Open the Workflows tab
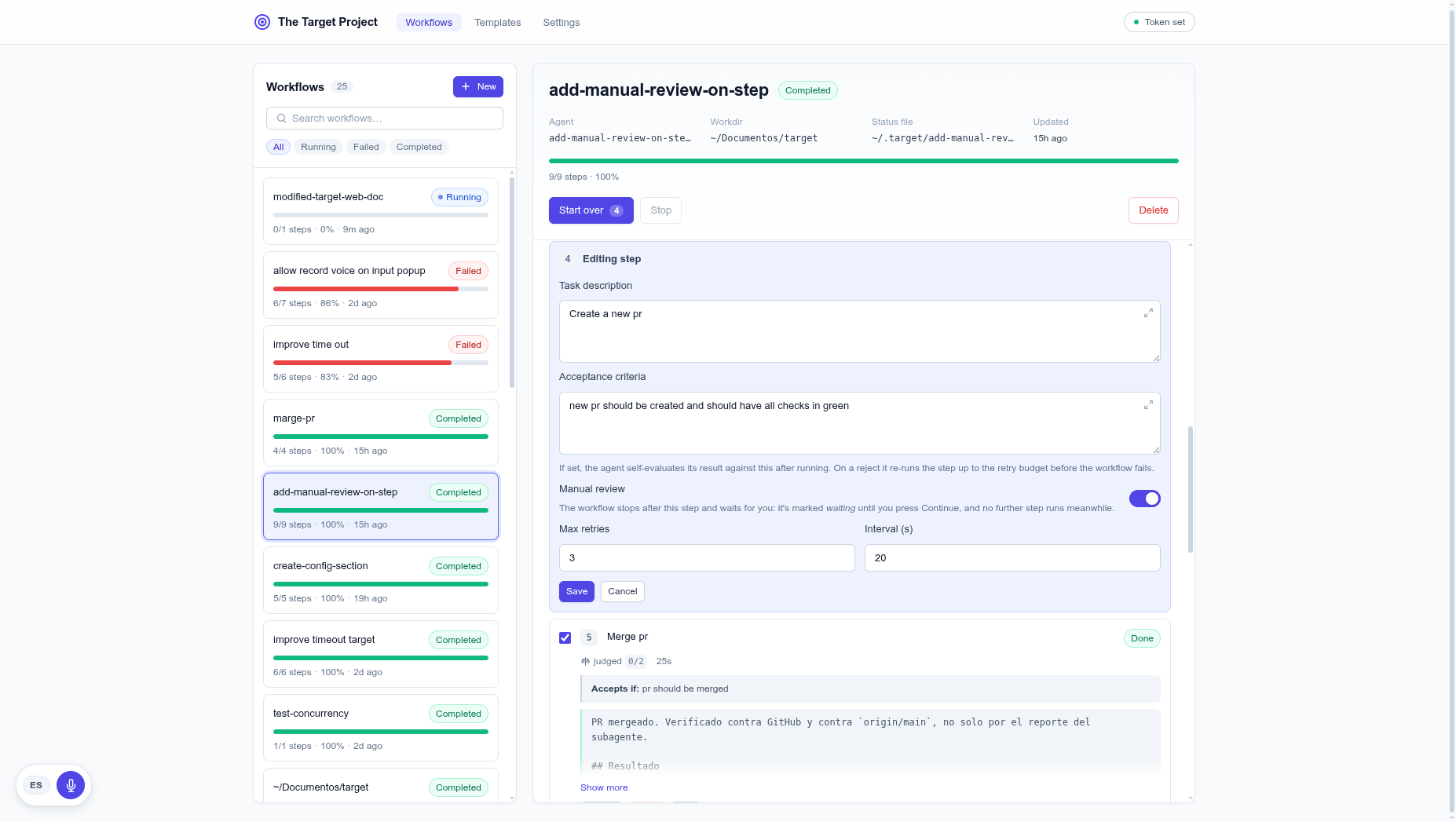 click(429, 22)
